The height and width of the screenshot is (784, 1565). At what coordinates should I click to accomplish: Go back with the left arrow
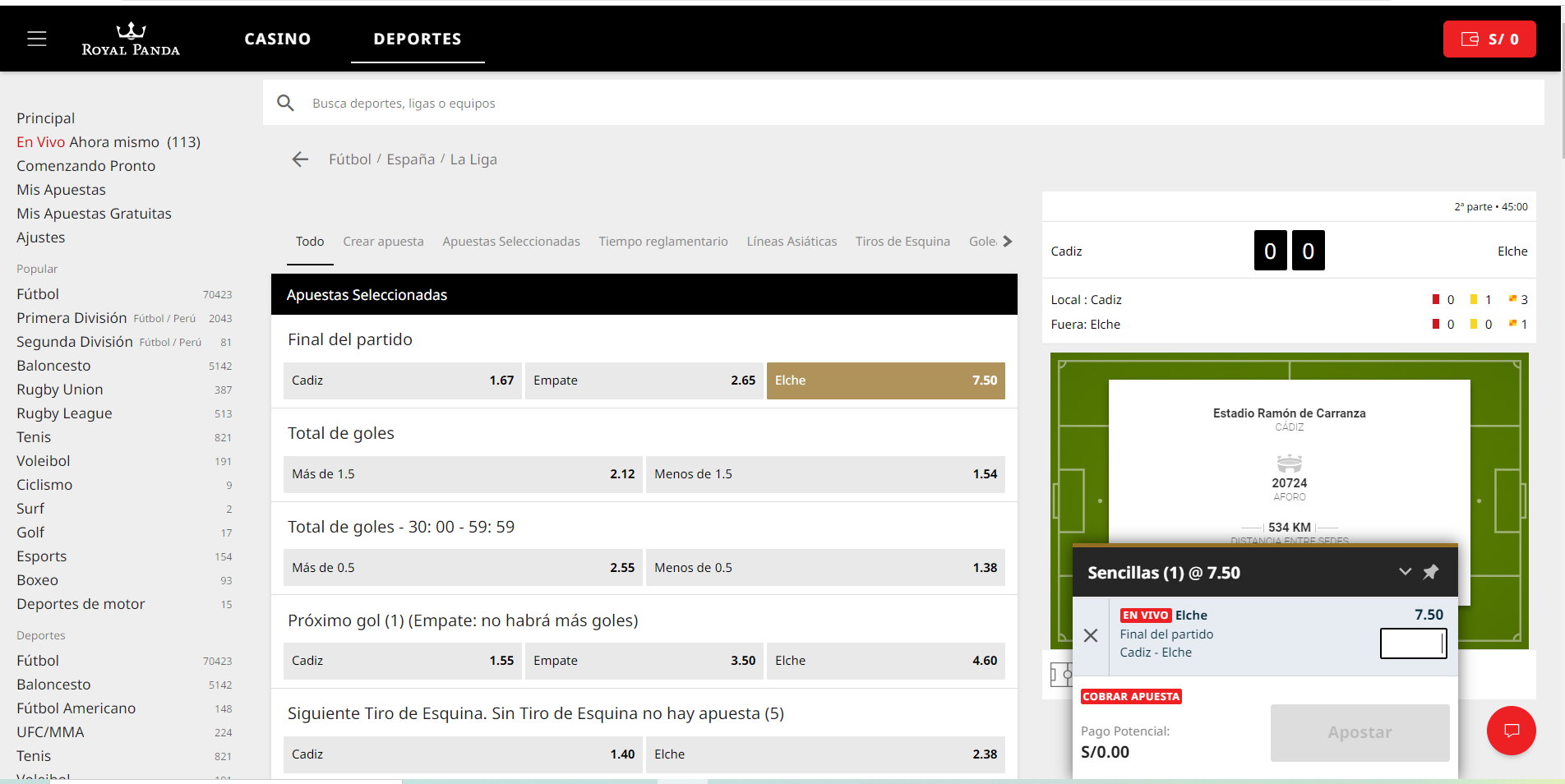point(300,159)
